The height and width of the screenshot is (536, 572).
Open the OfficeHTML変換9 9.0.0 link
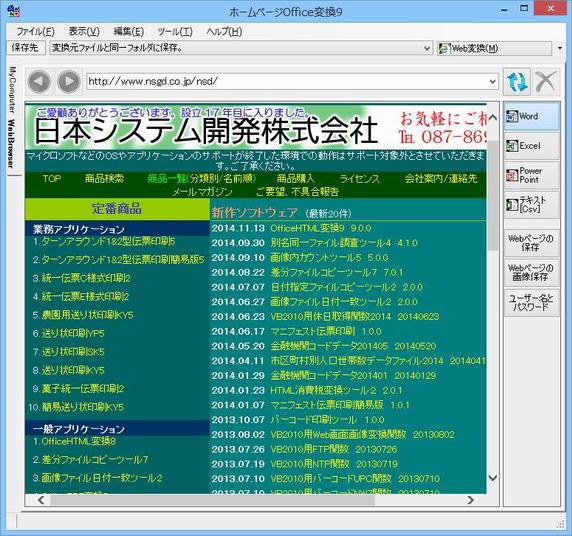(x=321, y=228)
